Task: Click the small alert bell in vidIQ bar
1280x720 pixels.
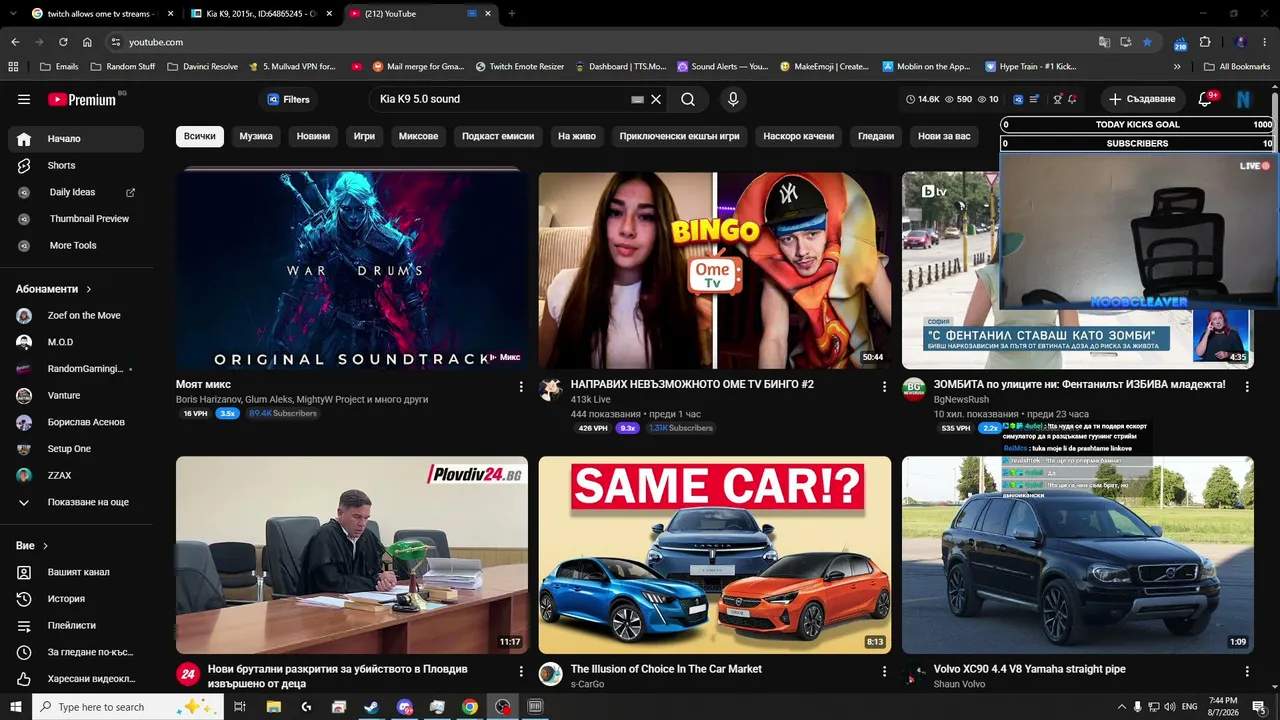Action: (x=1072, y=99)
